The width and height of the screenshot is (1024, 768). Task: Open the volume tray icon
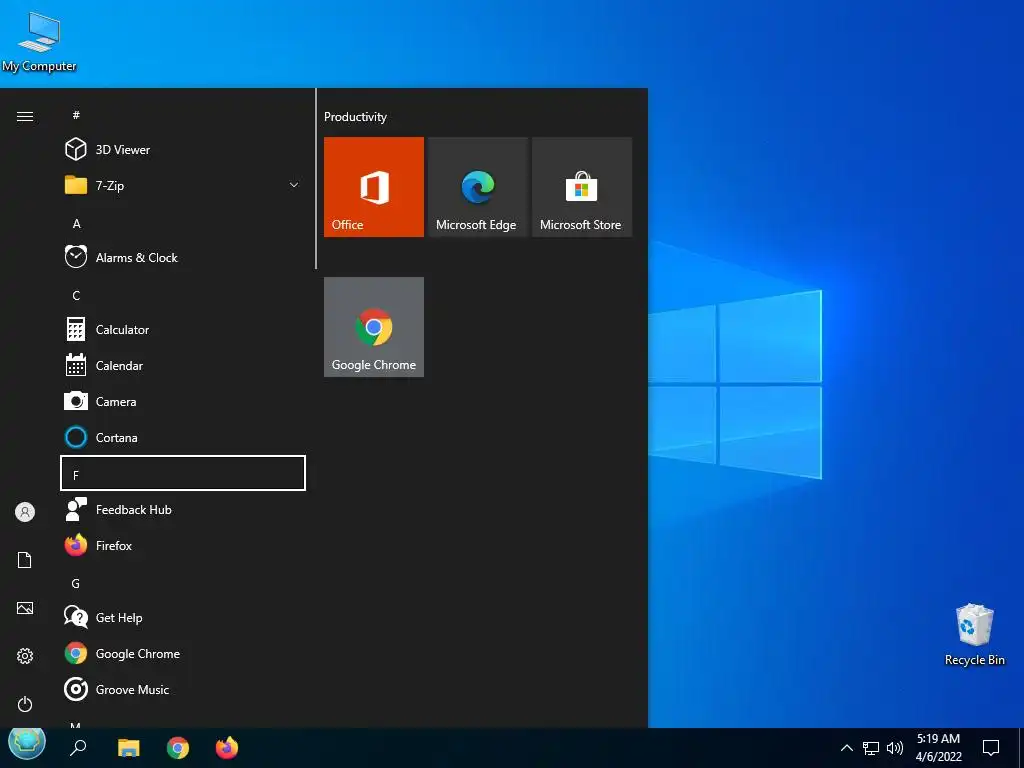895,748
